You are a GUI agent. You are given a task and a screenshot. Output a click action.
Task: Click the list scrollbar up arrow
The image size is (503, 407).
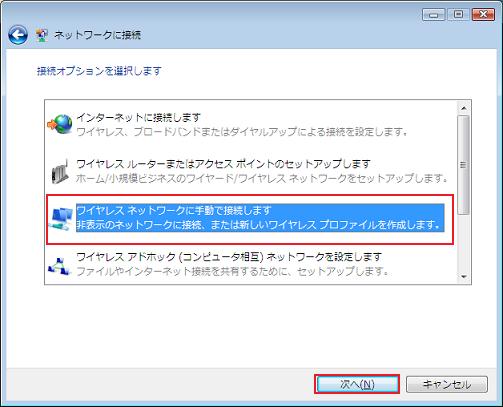tap(463, 108)
